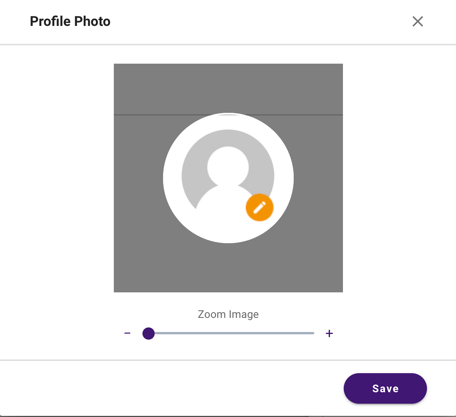The height and width of the screenshot is (417, 456).
Task: Click the minus zoom out icon
Action: click(x=127, y=333)
